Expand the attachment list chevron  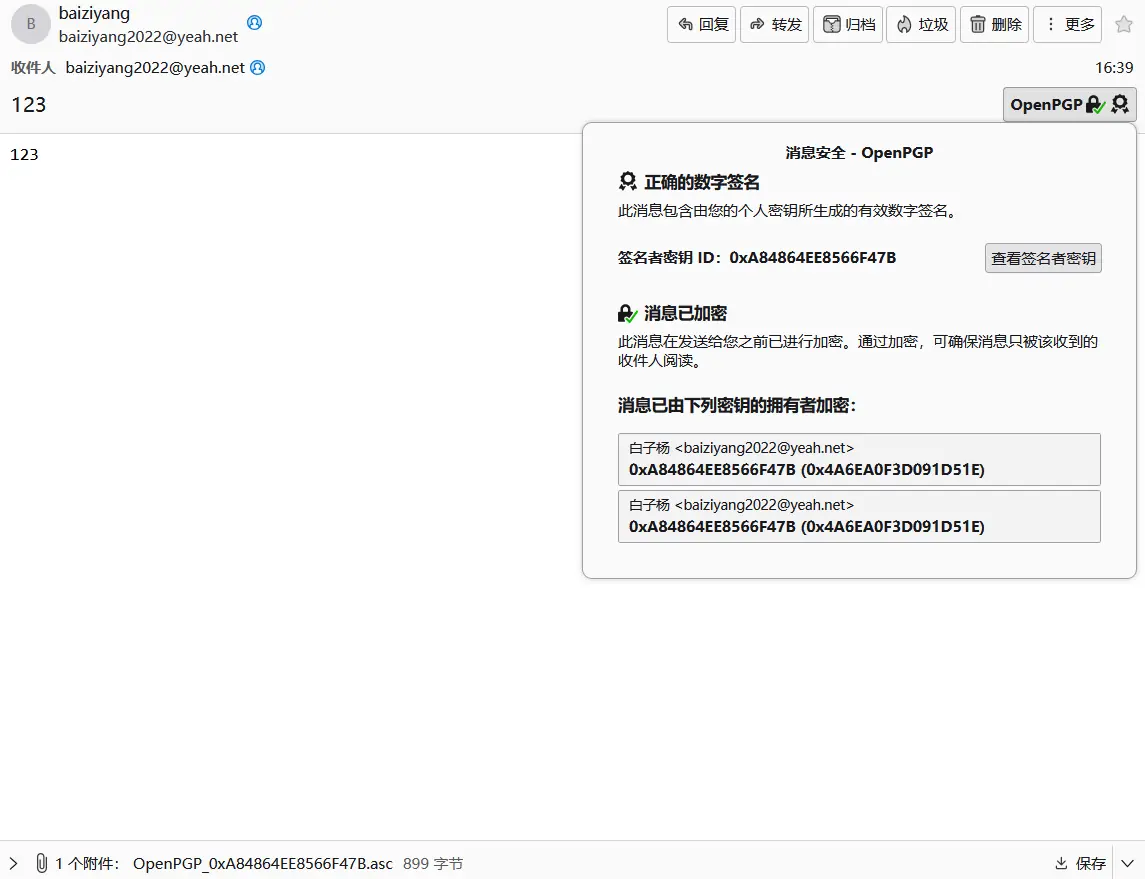14,863
